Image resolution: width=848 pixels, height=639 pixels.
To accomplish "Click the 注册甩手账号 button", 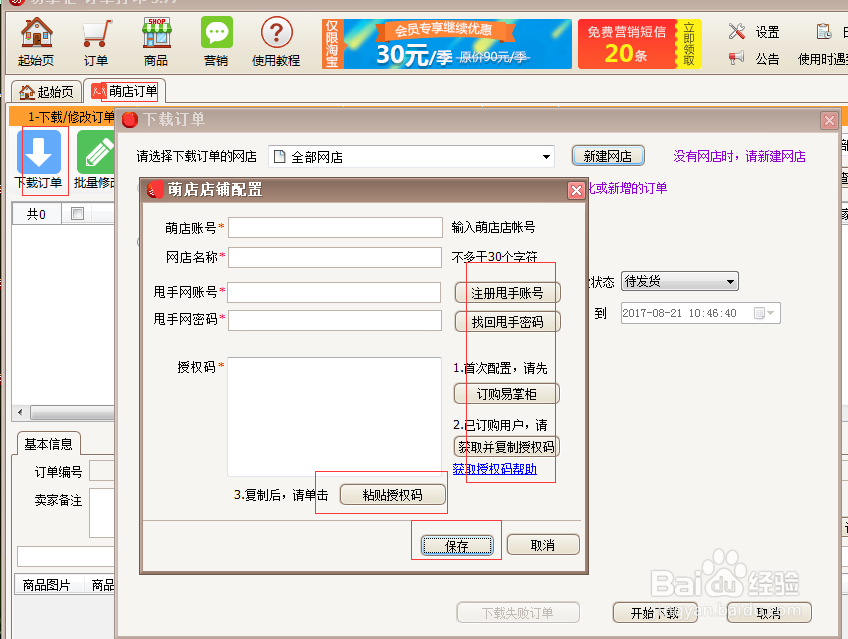I will point(507,293).
